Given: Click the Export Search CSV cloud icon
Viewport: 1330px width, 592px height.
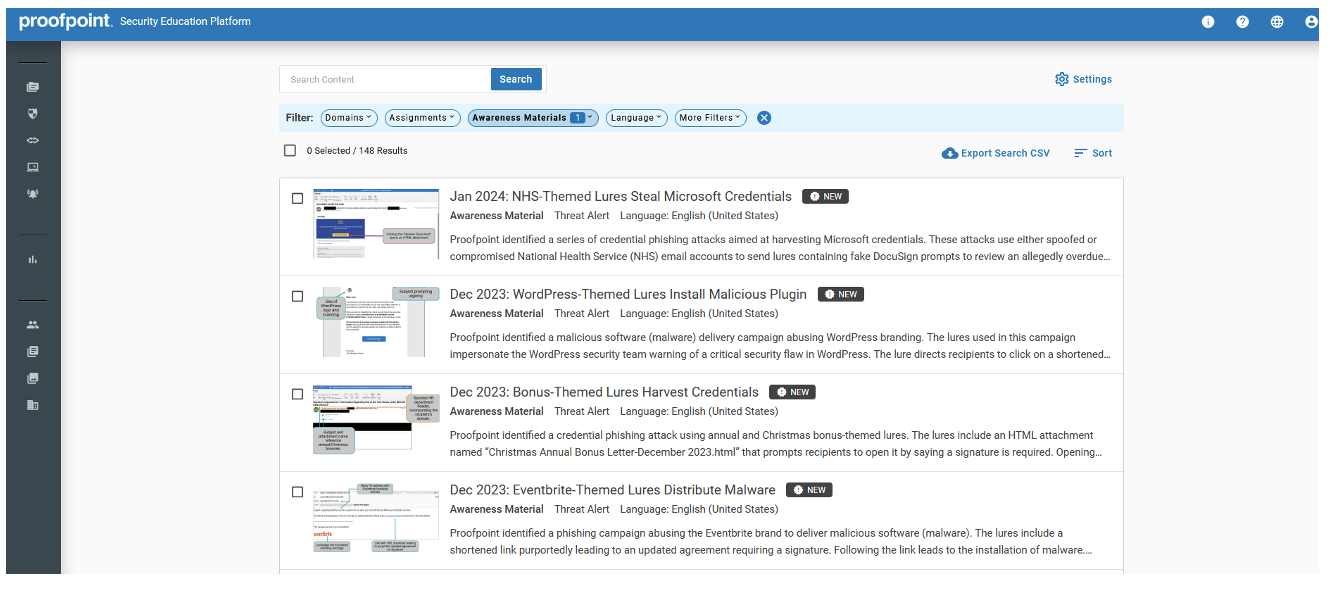Looking at the screenshot, I should pos(949,153).
